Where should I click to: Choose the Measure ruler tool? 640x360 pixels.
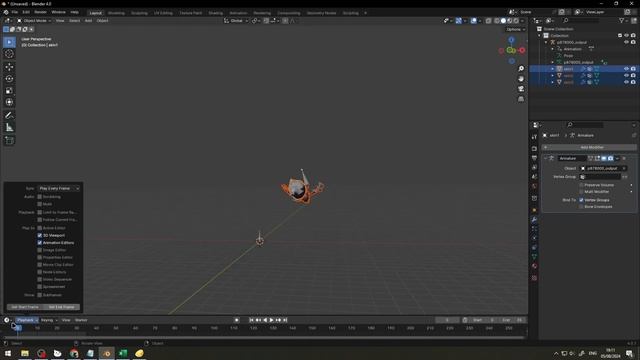9,127
